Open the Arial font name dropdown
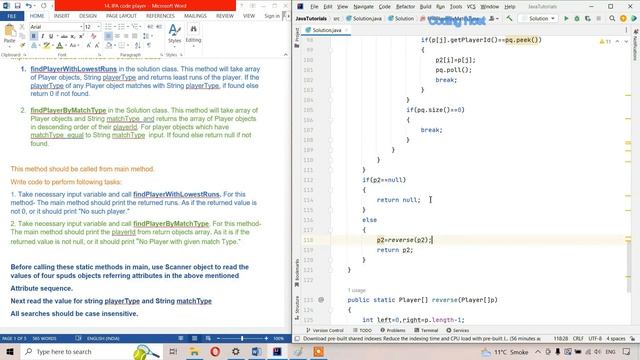Image resolution: width=640 pixels, height=360 pixels. 81,27
